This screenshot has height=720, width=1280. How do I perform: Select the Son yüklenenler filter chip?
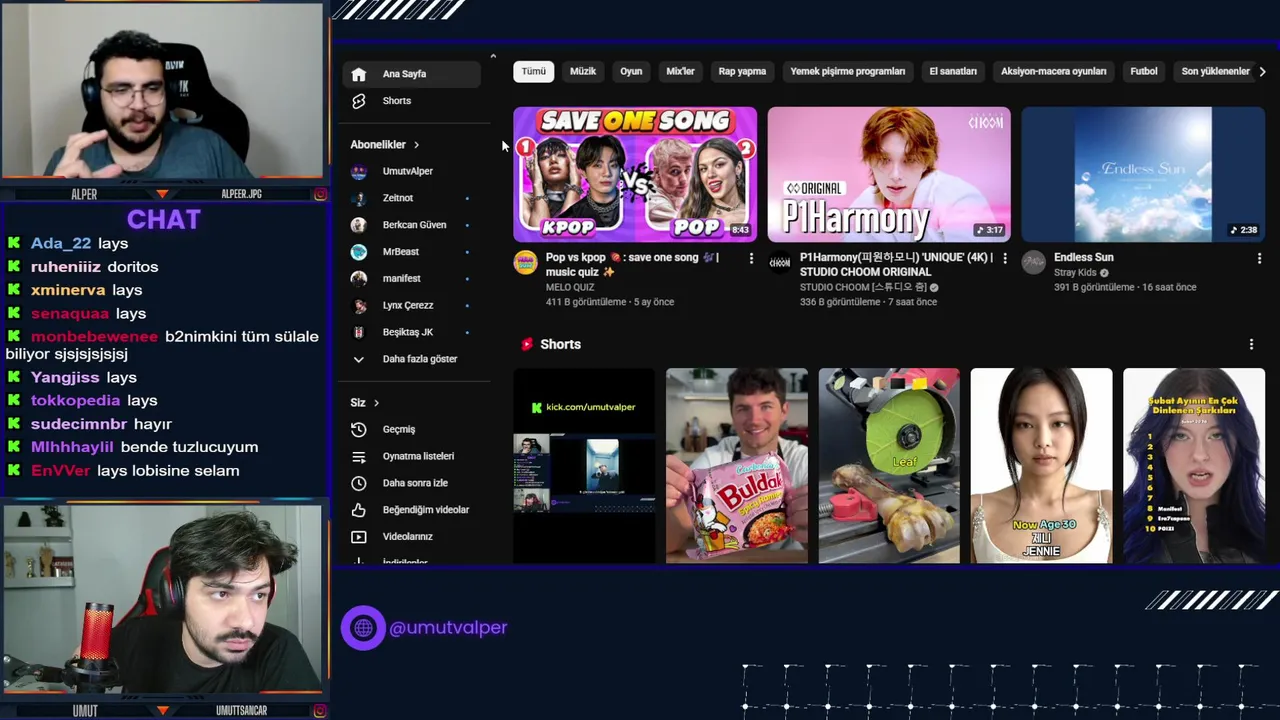(1215, 71)
